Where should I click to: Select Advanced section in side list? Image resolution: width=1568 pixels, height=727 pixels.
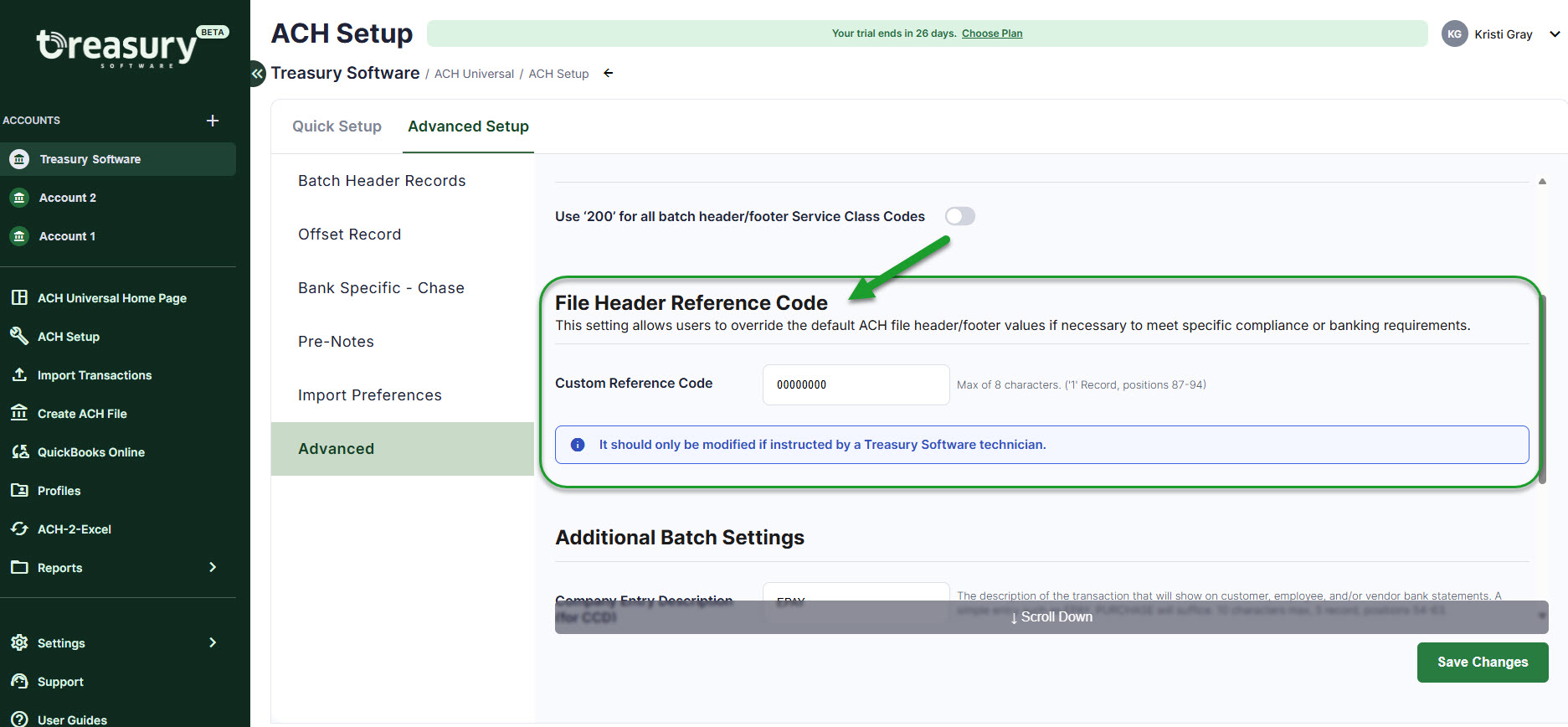point(403,449)
